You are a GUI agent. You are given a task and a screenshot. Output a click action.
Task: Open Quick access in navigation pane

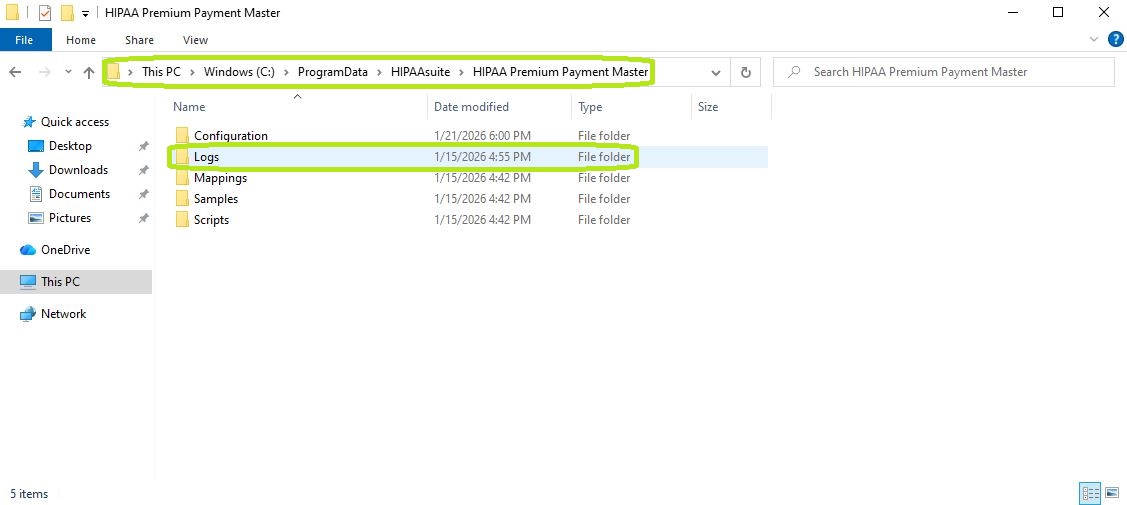pyautogui.click(x=75, y=122)
